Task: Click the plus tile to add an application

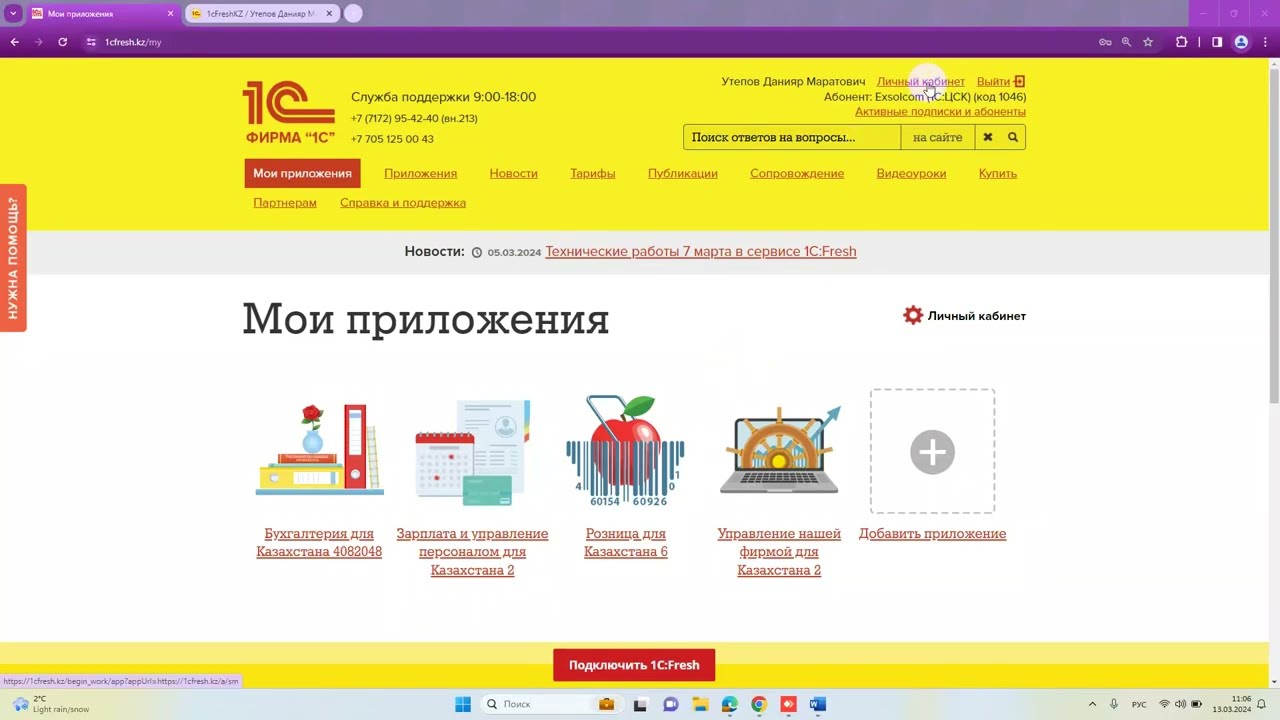Action: pos(932,451)
